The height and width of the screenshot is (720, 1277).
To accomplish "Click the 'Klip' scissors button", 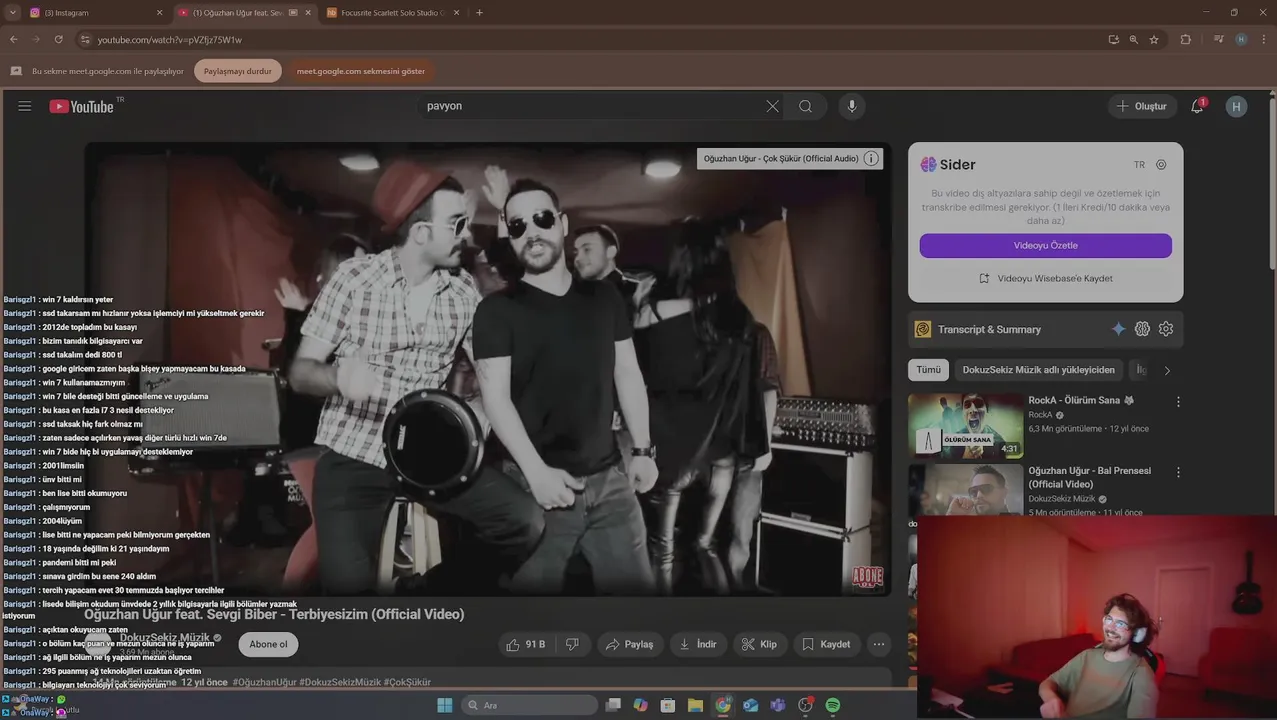I will [759, 645].
